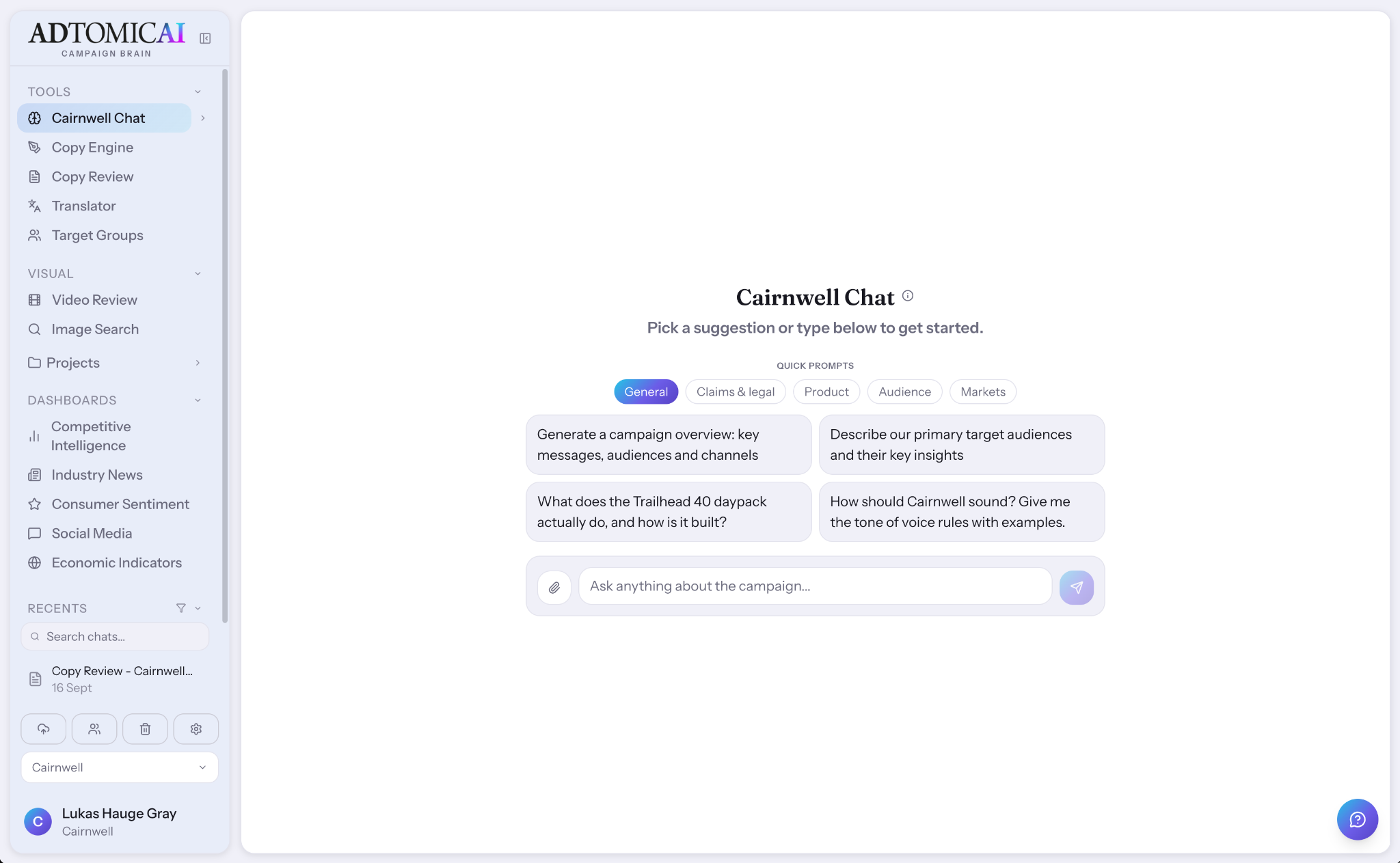
Task: Open the help chat bubble button
Action: tap(1358, 819)
